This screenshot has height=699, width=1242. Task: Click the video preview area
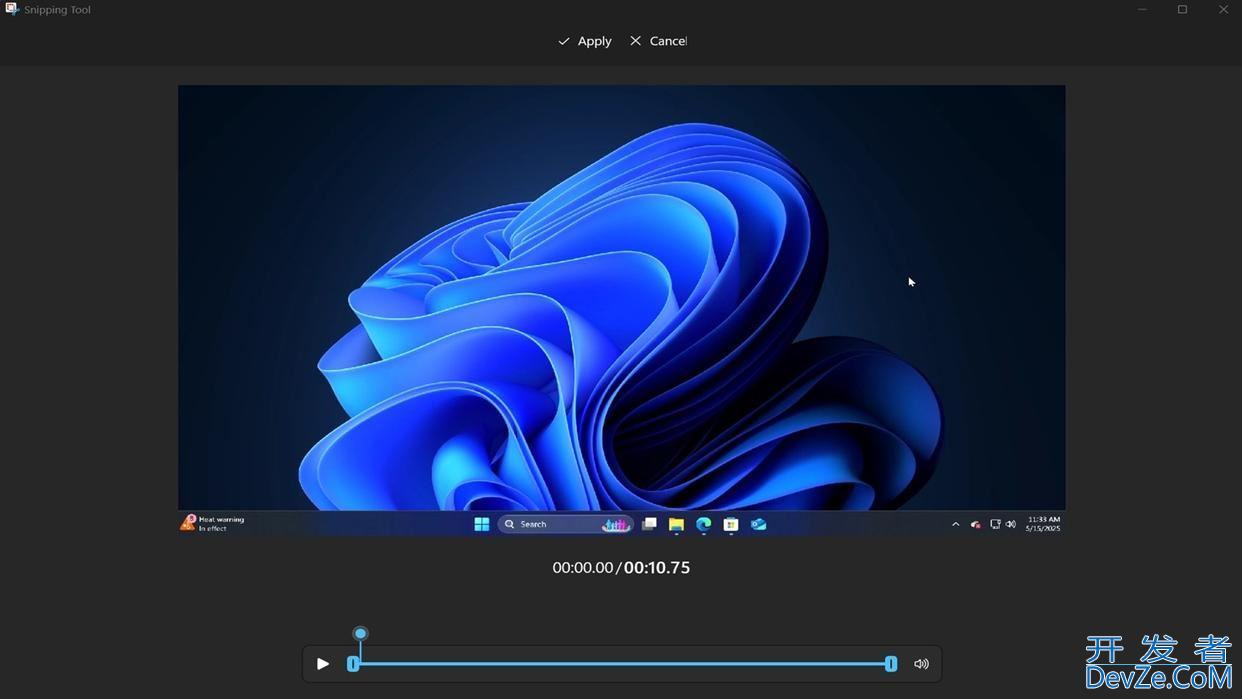coord(621,300)
